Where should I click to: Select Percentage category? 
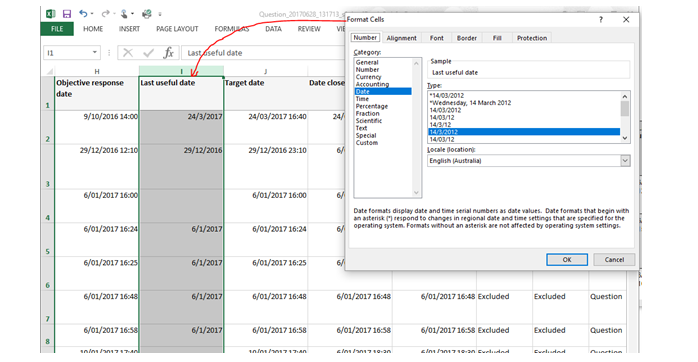coord(372,106)
